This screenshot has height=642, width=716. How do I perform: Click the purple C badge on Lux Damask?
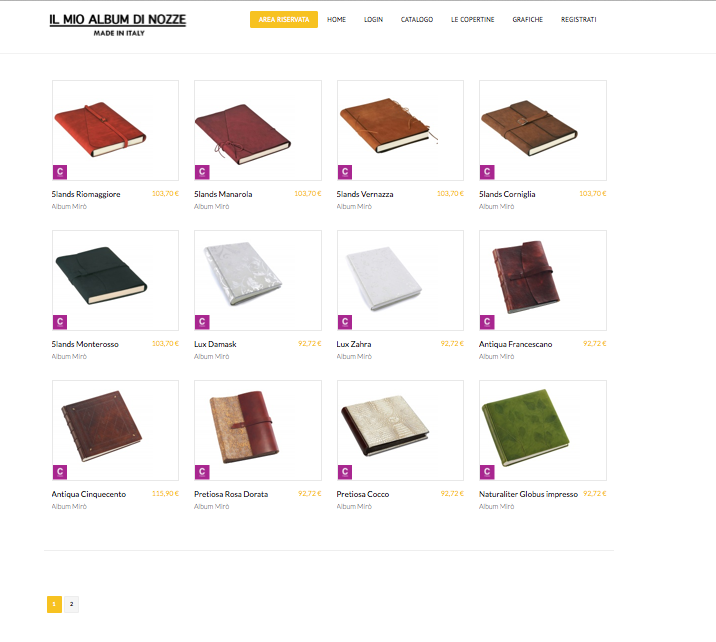point(202,322)
